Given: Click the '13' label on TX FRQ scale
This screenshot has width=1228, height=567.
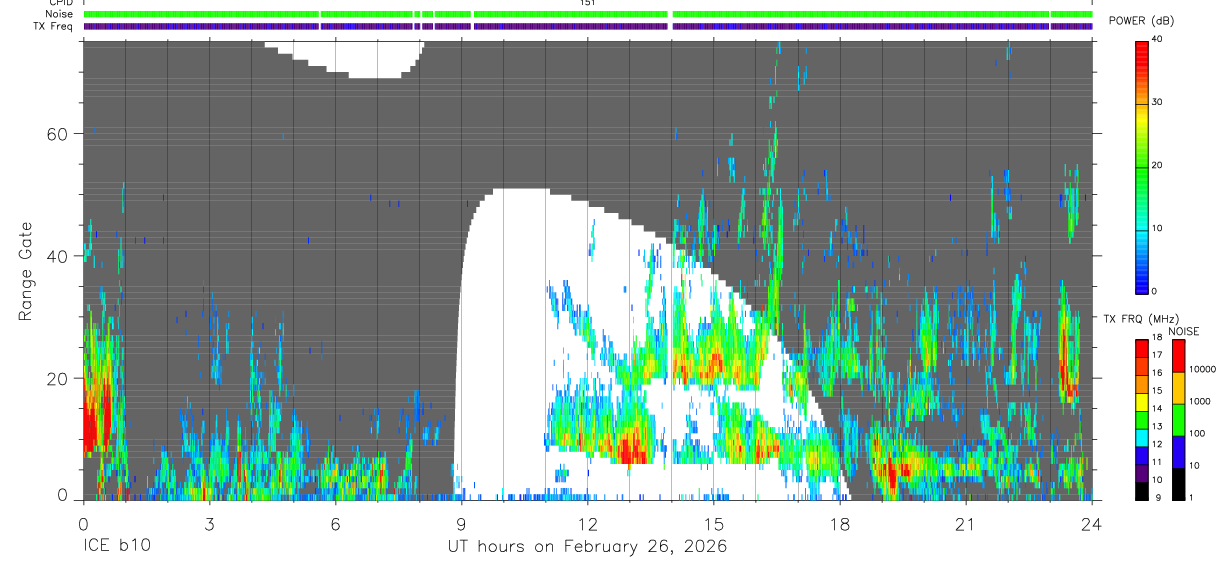Looking at the screenshot, I should coord(1158,426).
